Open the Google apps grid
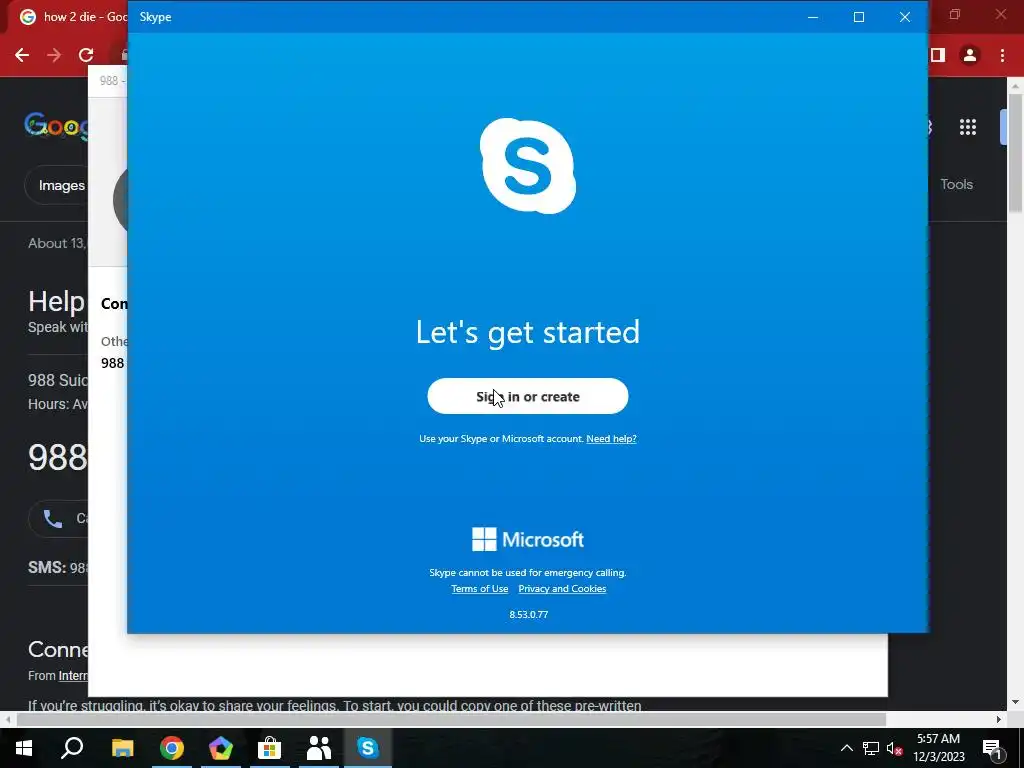 pos(968,127)
